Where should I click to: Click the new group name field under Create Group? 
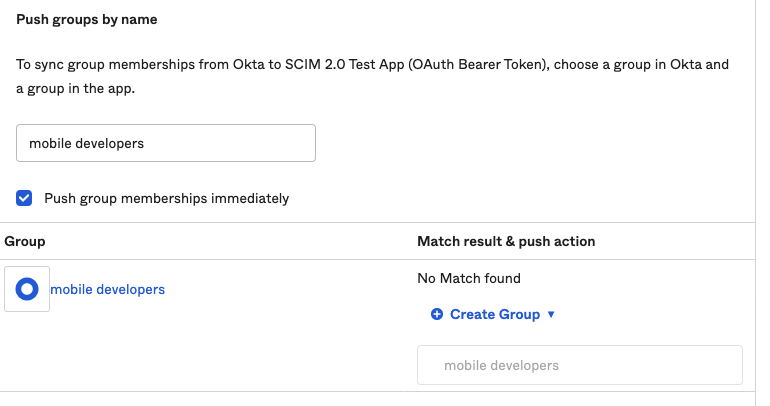point(579,365)
